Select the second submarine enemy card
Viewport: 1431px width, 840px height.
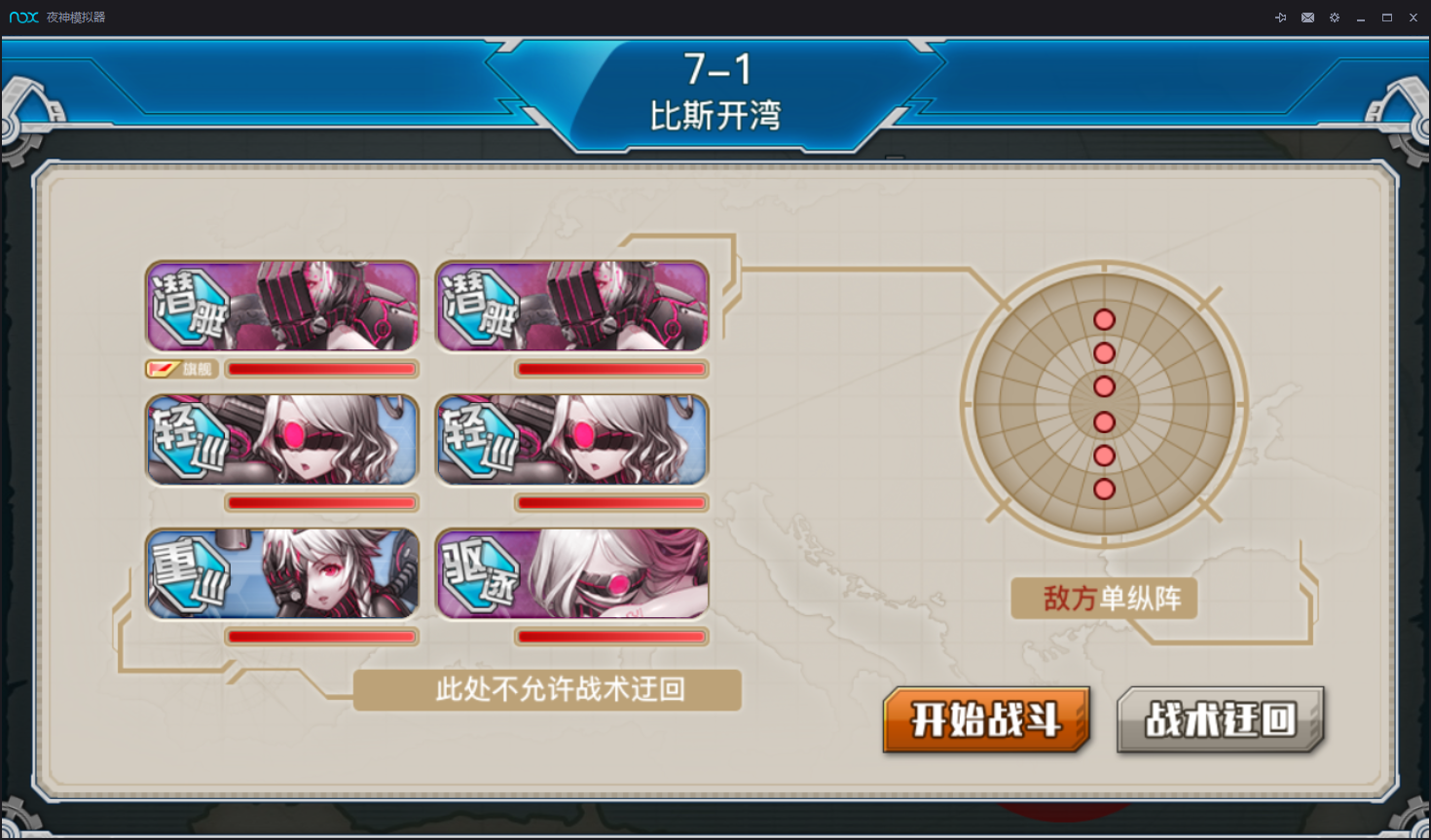click(x=572, y=306)
